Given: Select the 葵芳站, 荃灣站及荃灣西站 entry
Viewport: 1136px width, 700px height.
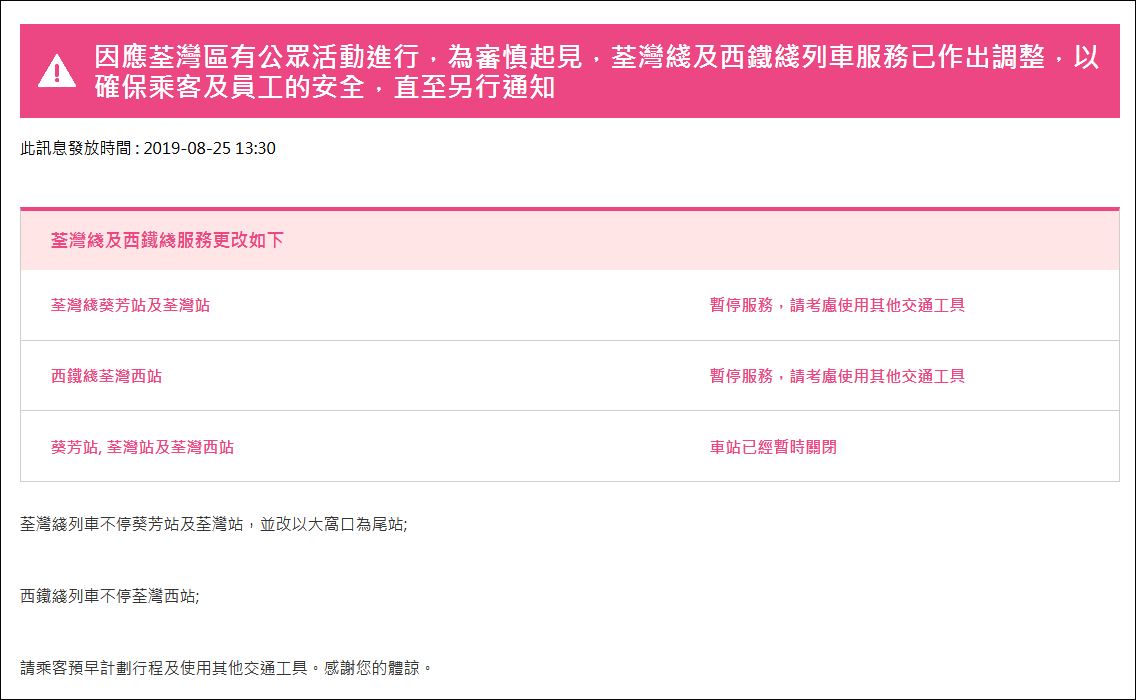Looking at the screenshot, I should [x=142, y=447].
